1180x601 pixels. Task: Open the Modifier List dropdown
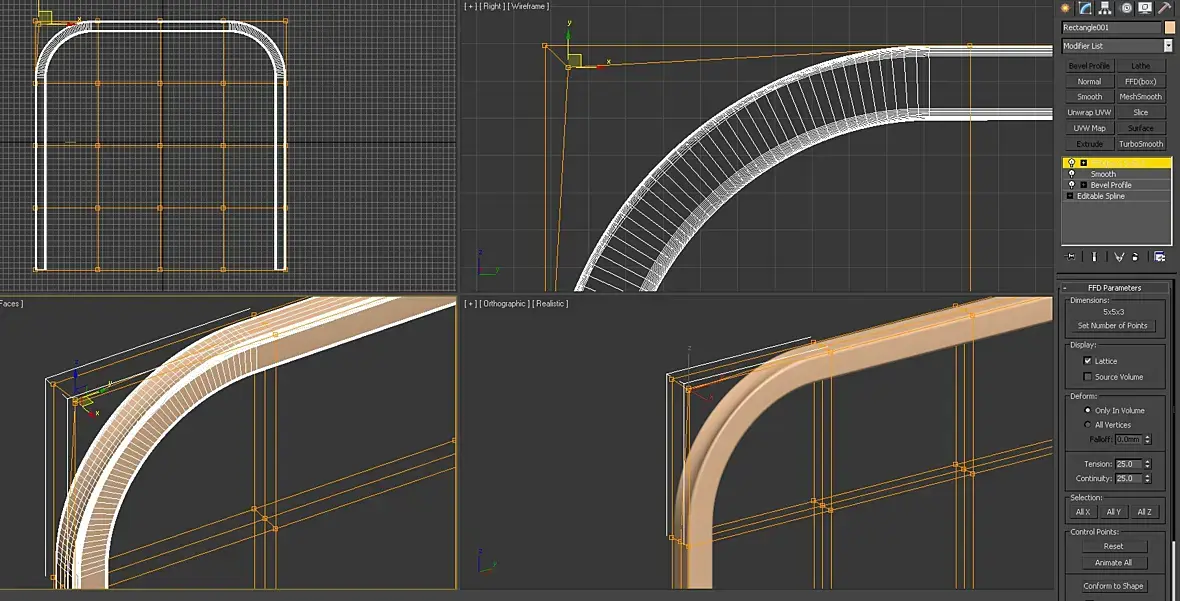(1167, 46)
